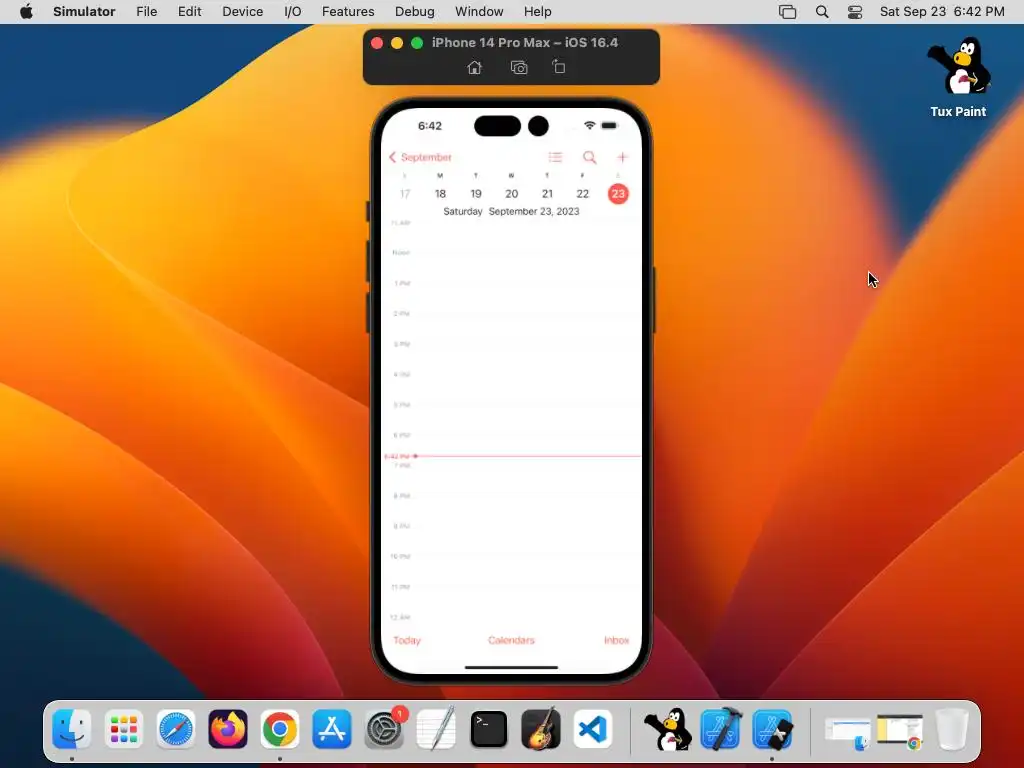Image resolution: width=1024 pixels, height=768 pixels.
Task: Open Spotlight search in menu bar
Action: click(x=822, y=12)
